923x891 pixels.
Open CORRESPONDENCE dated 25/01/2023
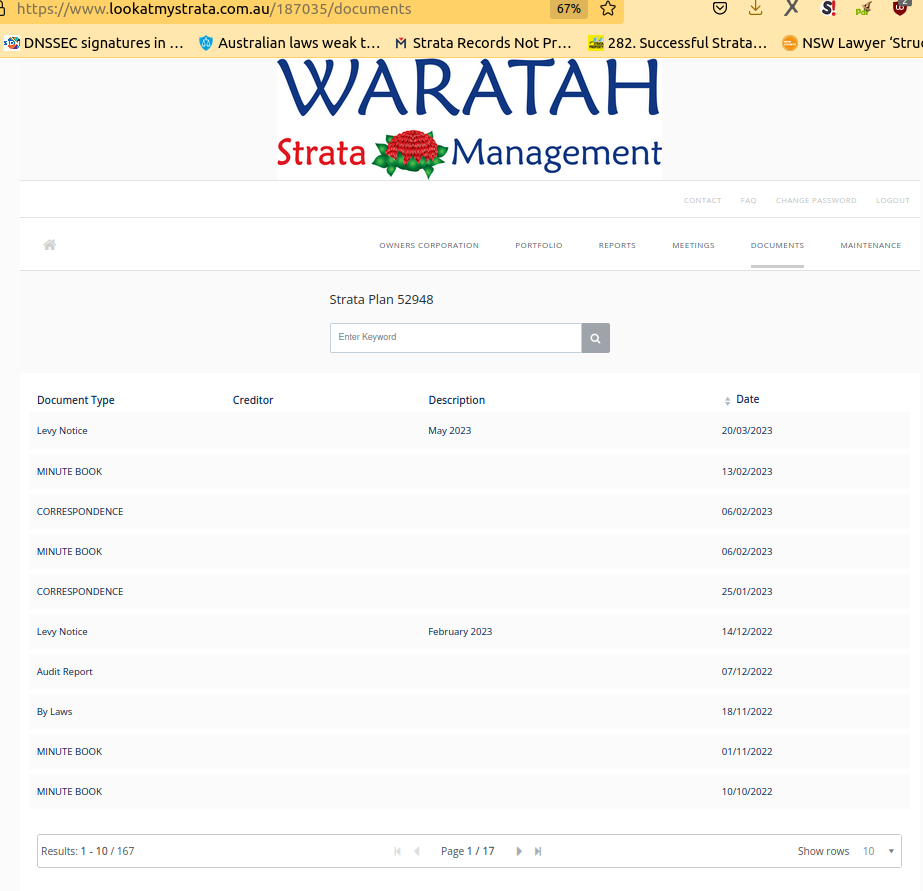(x=469, y=591)
